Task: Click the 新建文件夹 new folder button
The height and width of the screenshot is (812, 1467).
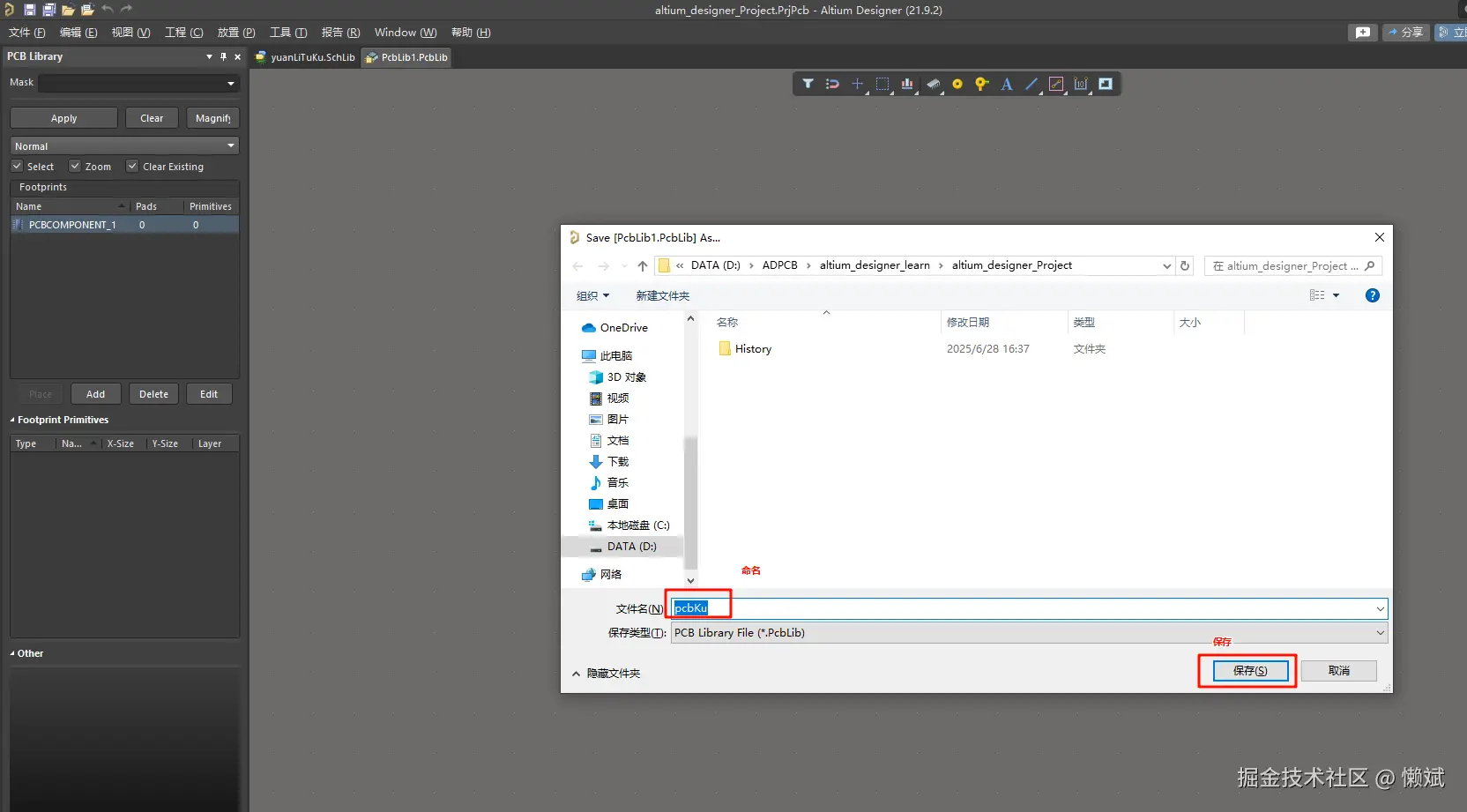Action: (663, 295)
